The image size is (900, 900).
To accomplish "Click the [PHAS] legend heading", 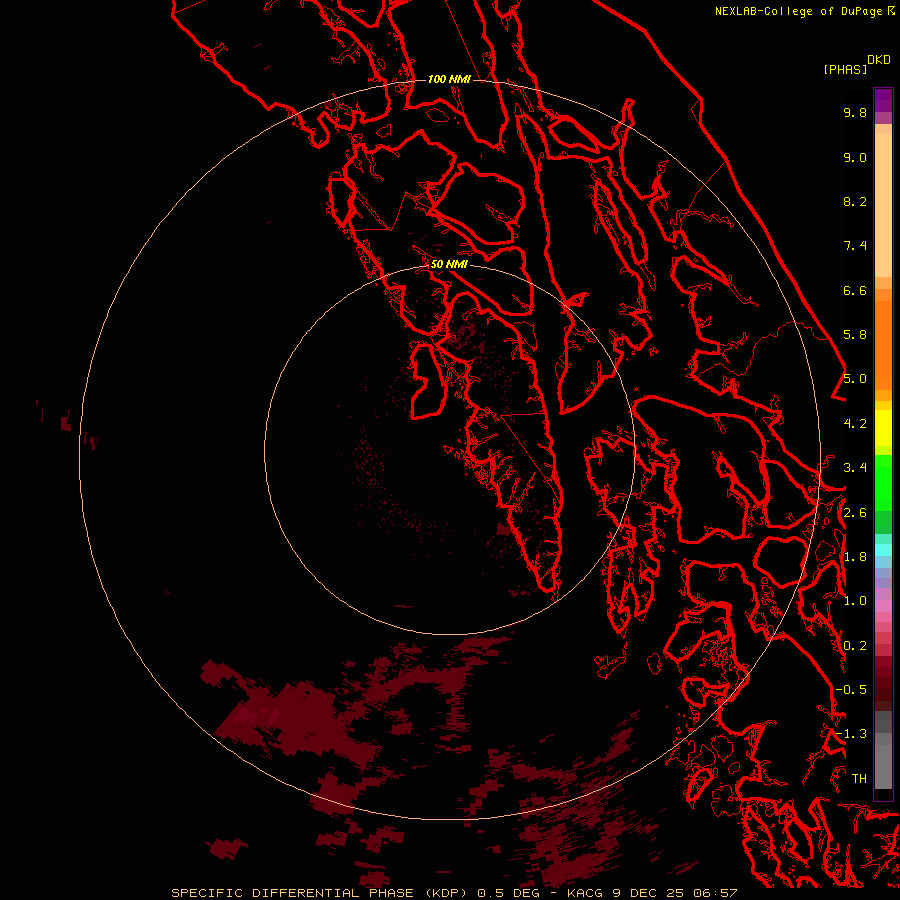I will coord(845,69).
